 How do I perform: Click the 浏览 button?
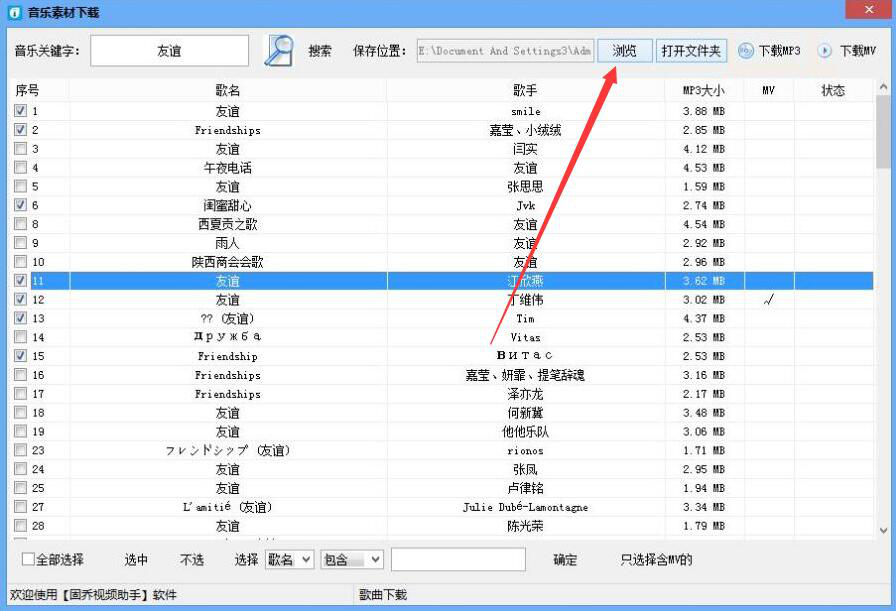click(625, 51)
